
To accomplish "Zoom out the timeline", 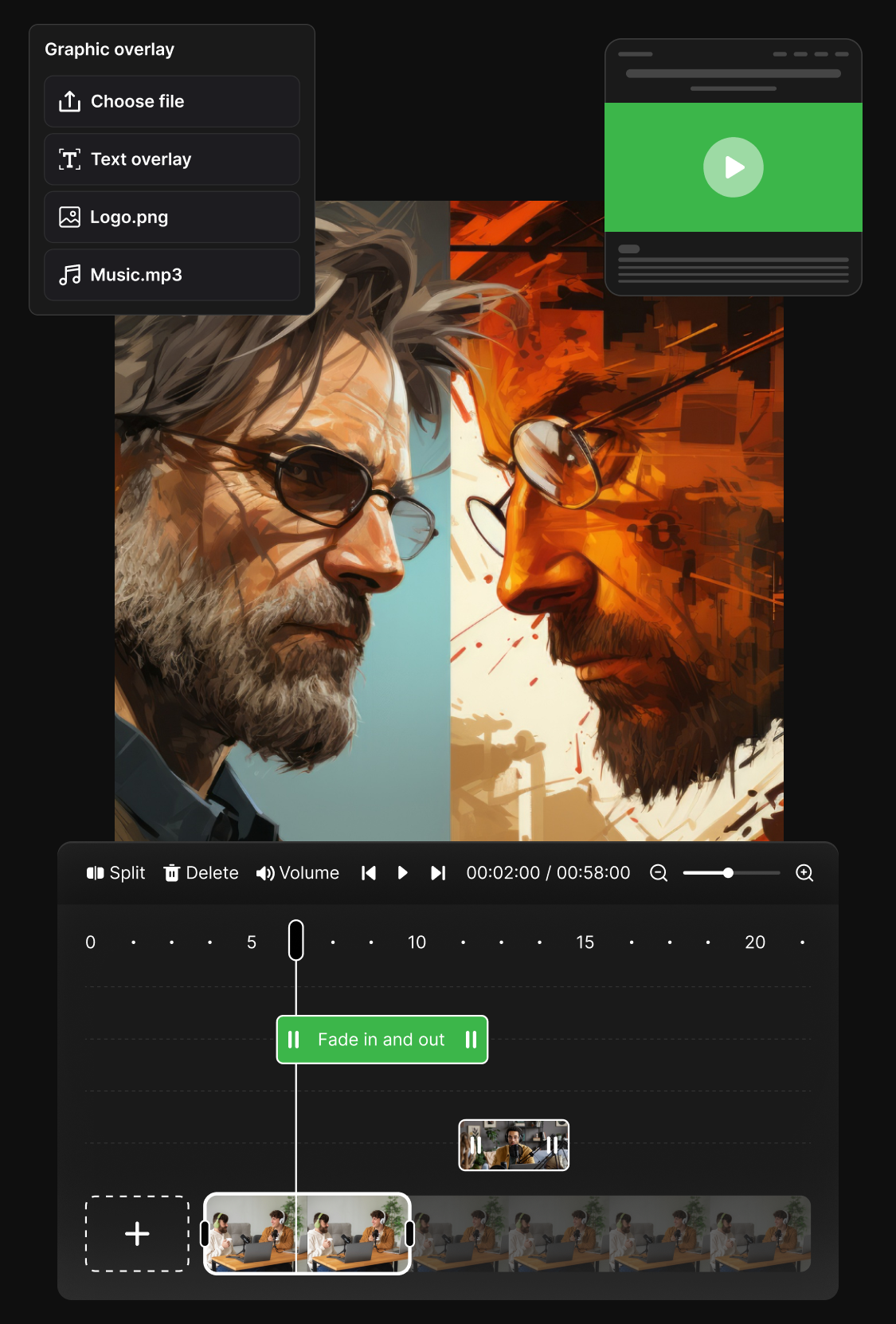I will [x=659, y=873].
